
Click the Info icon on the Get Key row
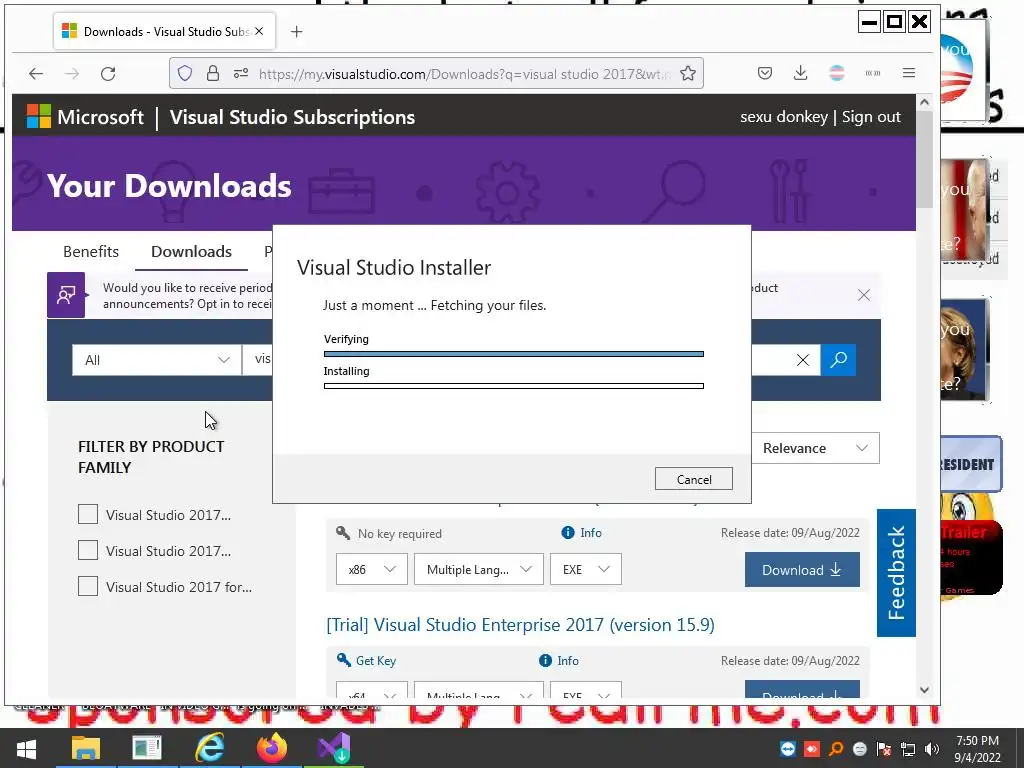click(545, 661)
